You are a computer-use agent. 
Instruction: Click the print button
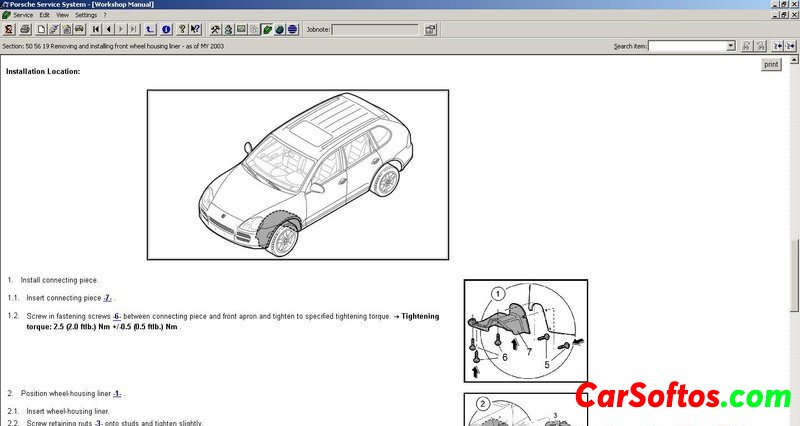771,64
